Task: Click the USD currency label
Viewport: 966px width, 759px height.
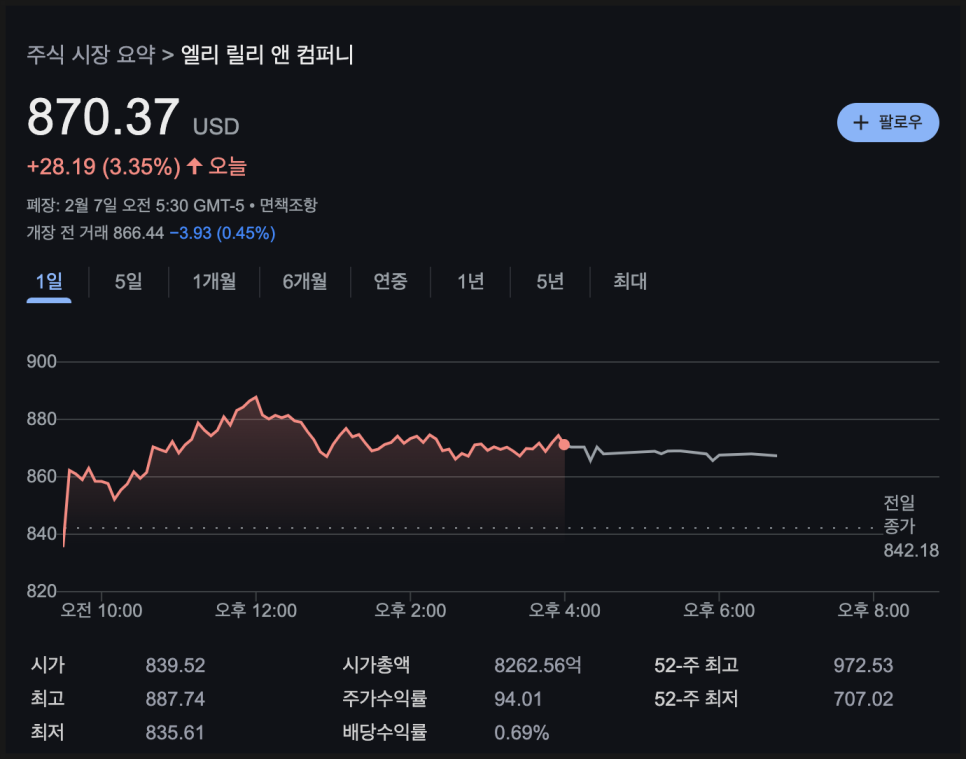Action: 216,127
